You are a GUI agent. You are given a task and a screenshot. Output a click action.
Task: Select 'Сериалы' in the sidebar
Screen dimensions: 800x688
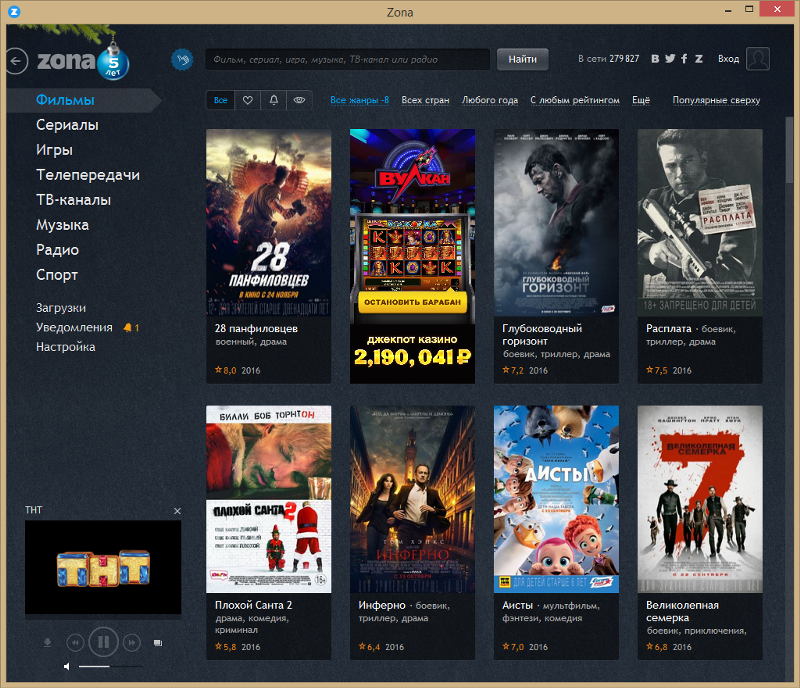click(x=67, y=125)
